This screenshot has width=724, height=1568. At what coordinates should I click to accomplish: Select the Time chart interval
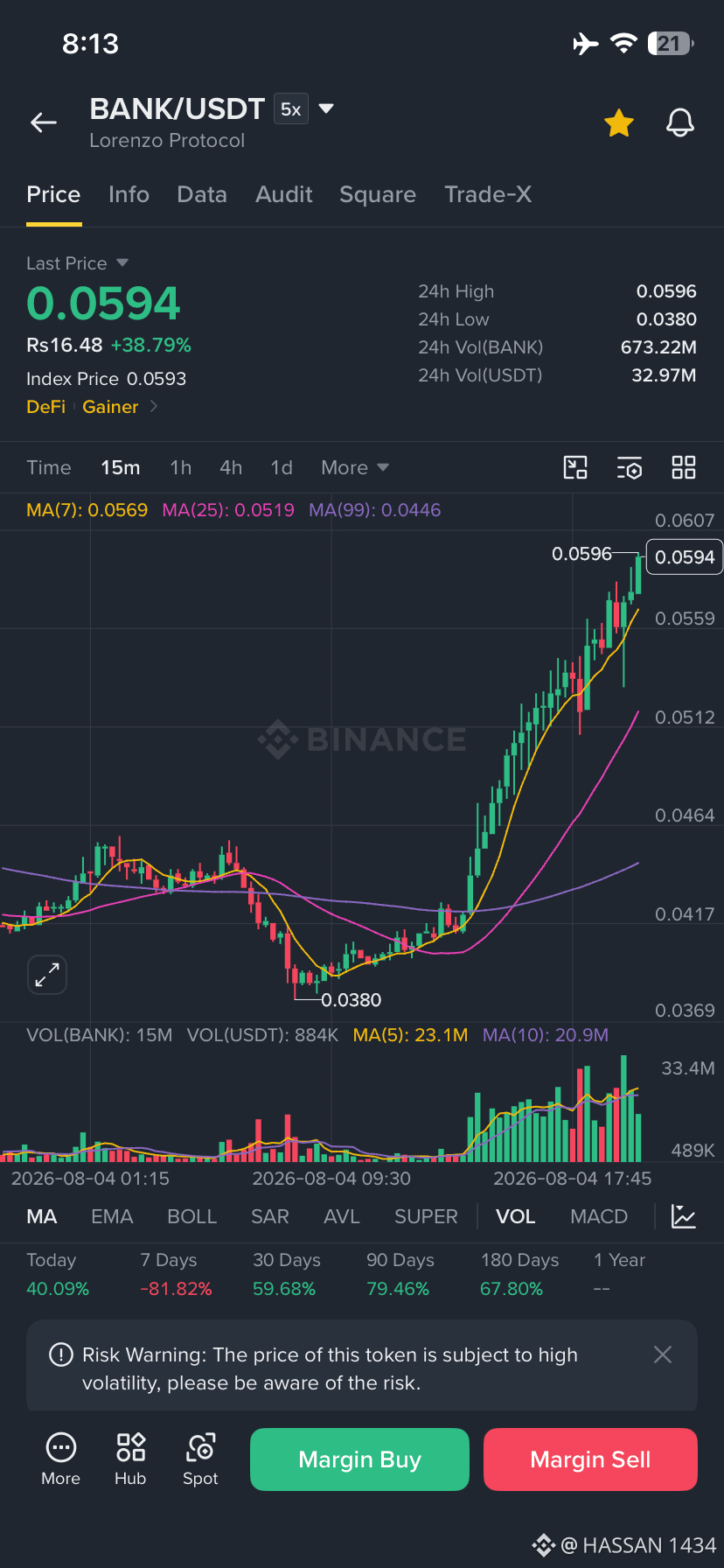point(49,468)
